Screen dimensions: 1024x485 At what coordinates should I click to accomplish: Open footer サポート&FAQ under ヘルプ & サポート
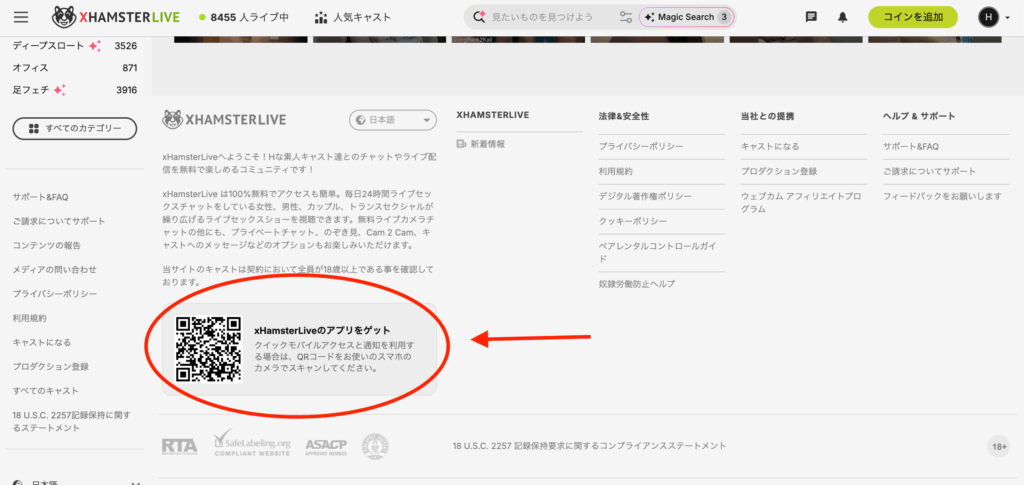pos(910,147)
